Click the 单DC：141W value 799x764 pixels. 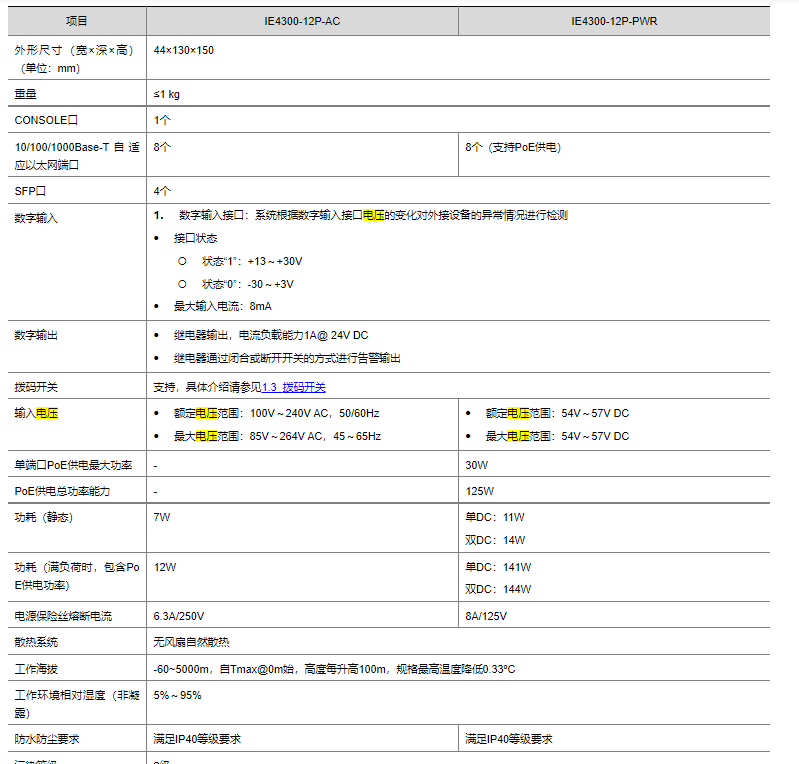click(x=498, y=567)
